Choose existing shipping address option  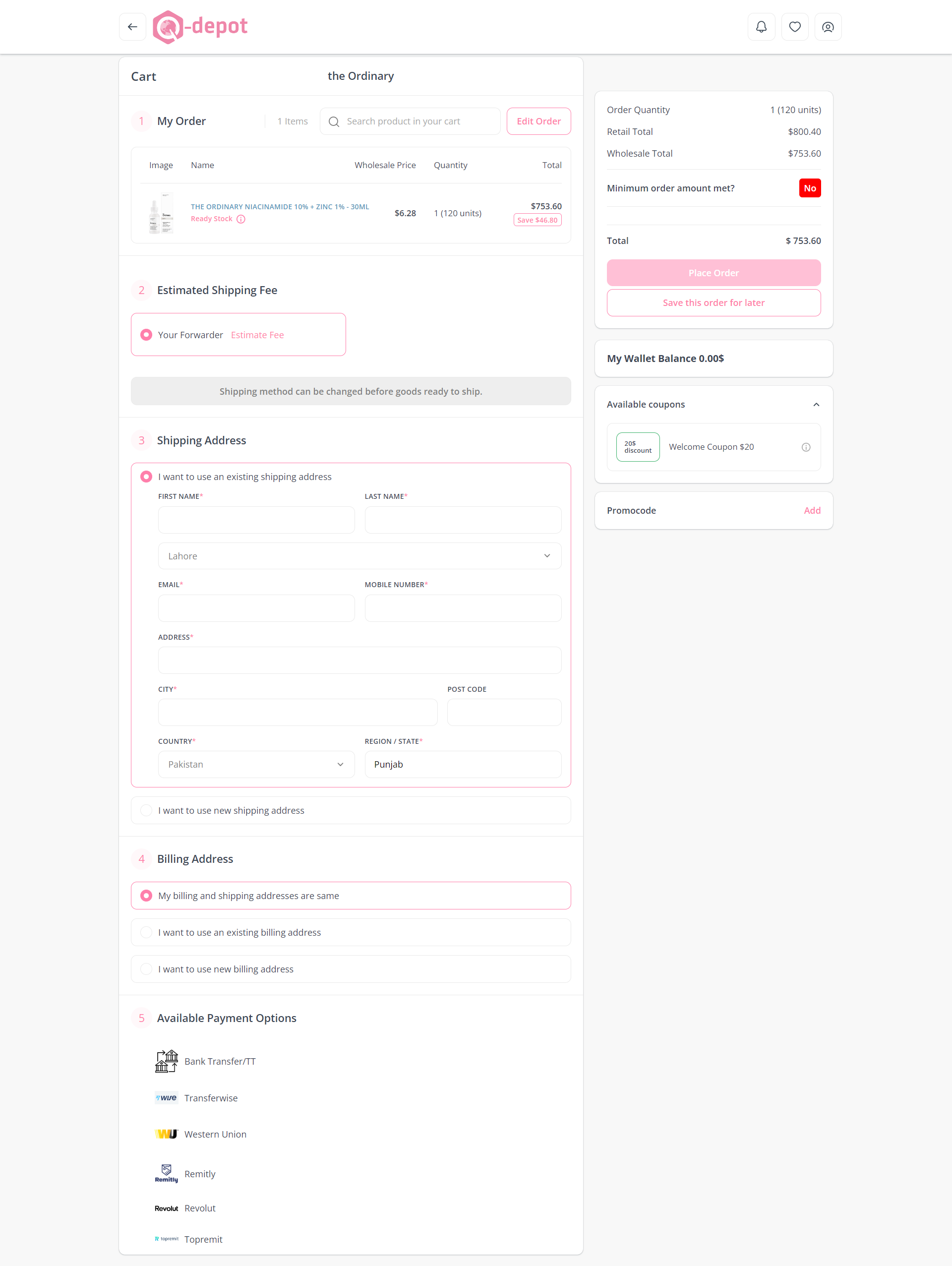pos(146,477)
